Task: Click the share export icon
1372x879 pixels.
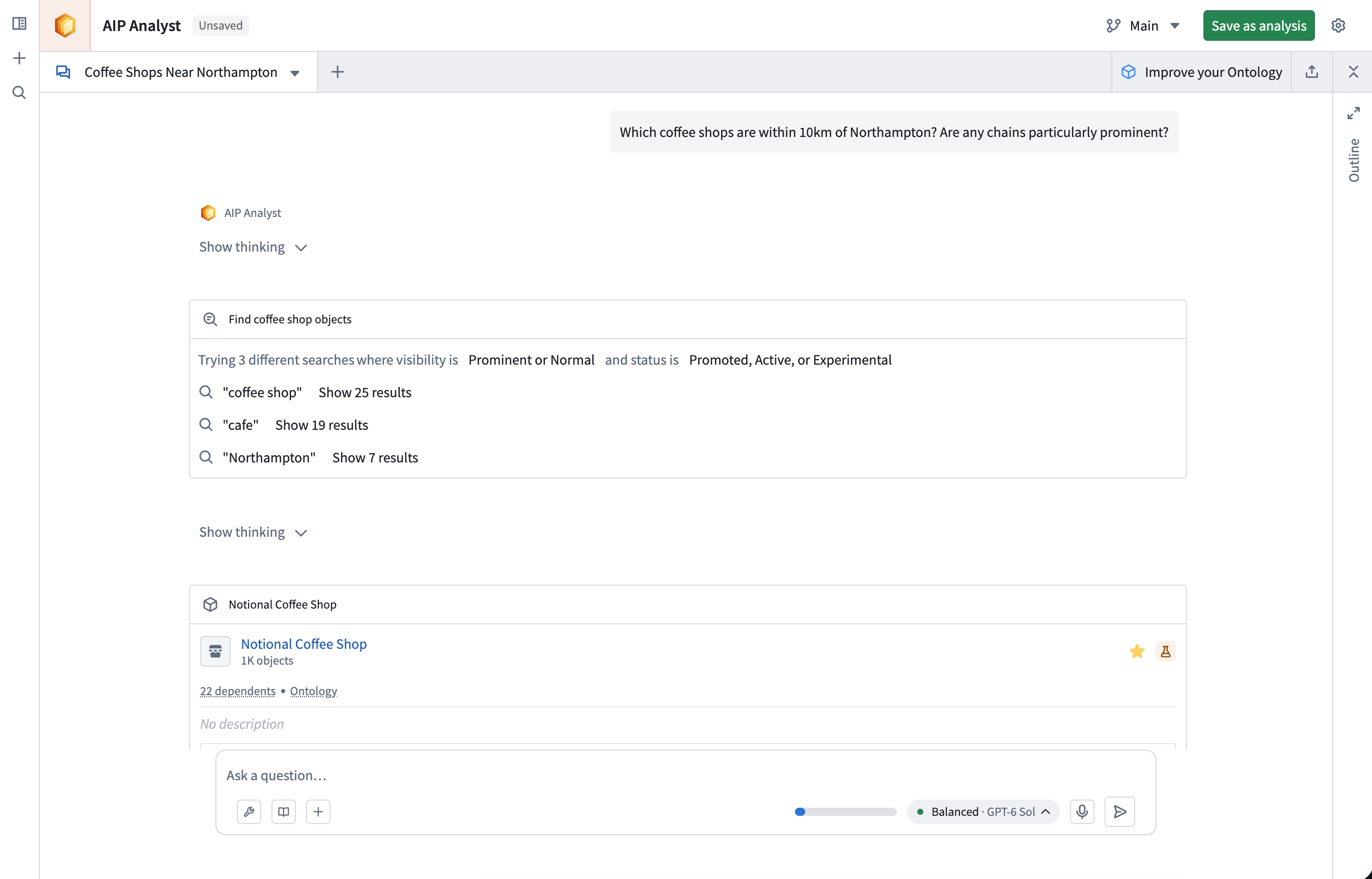Action: (1311, 72)
